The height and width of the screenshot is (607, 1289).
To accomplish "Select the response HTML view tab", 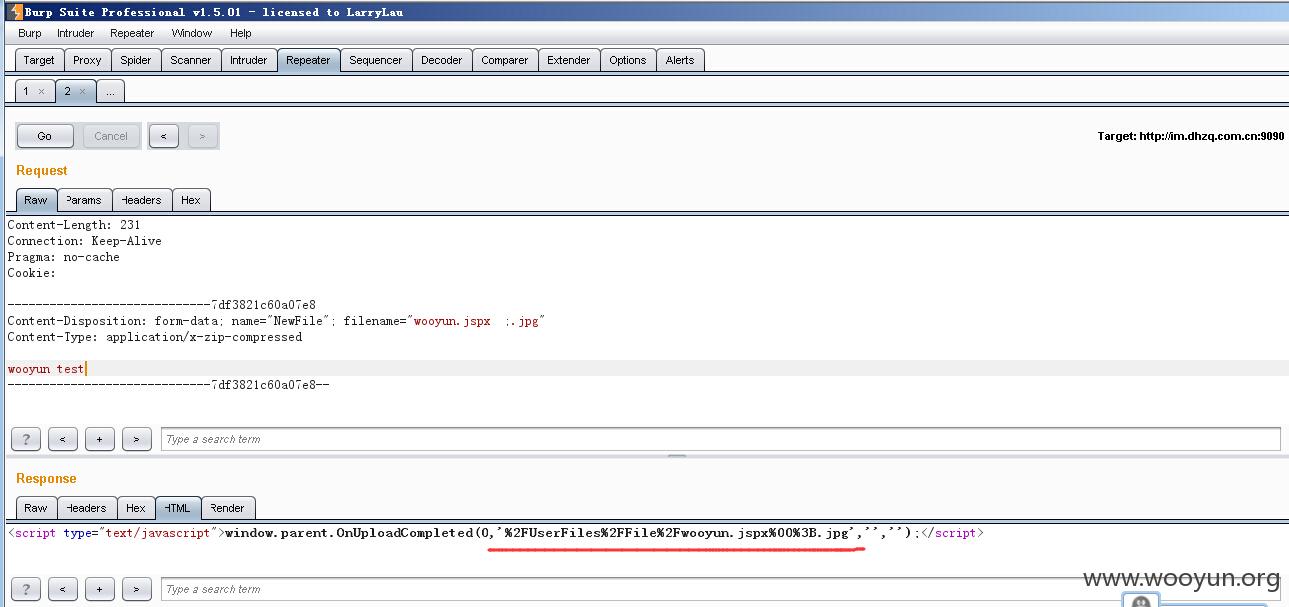I will (178, 508).
